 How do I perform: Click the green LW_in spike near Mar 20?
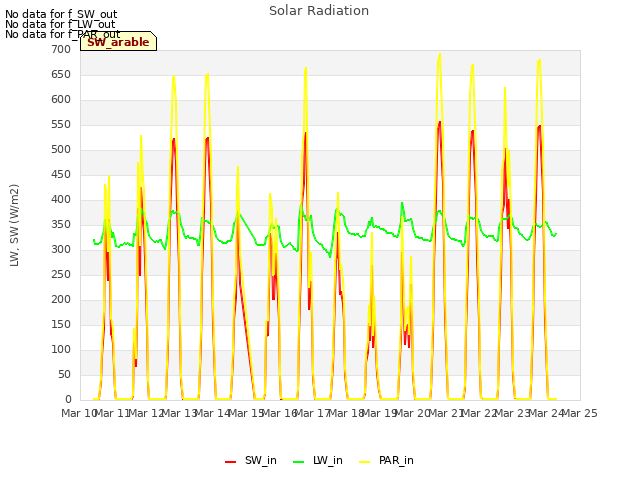(402, 203)
